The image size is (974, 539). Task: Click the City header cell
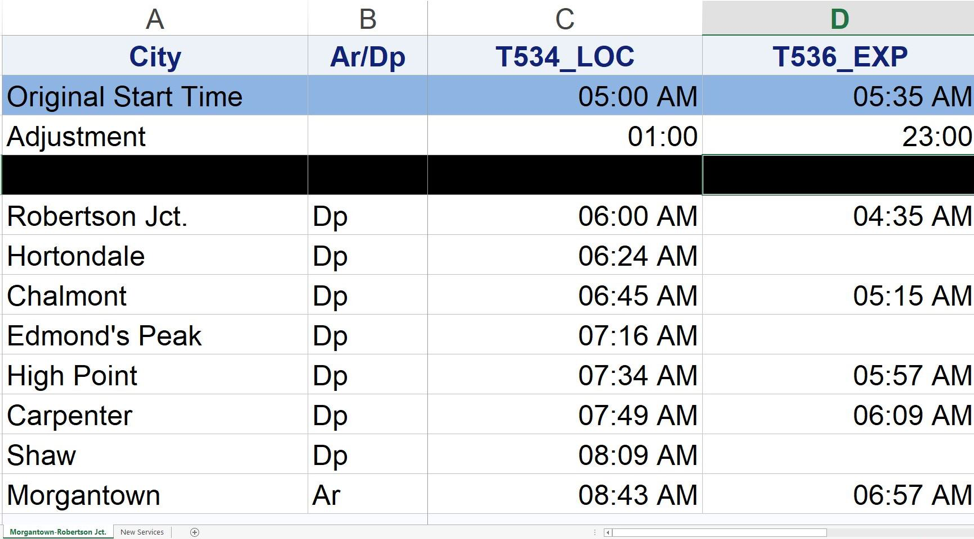(x=155, y=57)
